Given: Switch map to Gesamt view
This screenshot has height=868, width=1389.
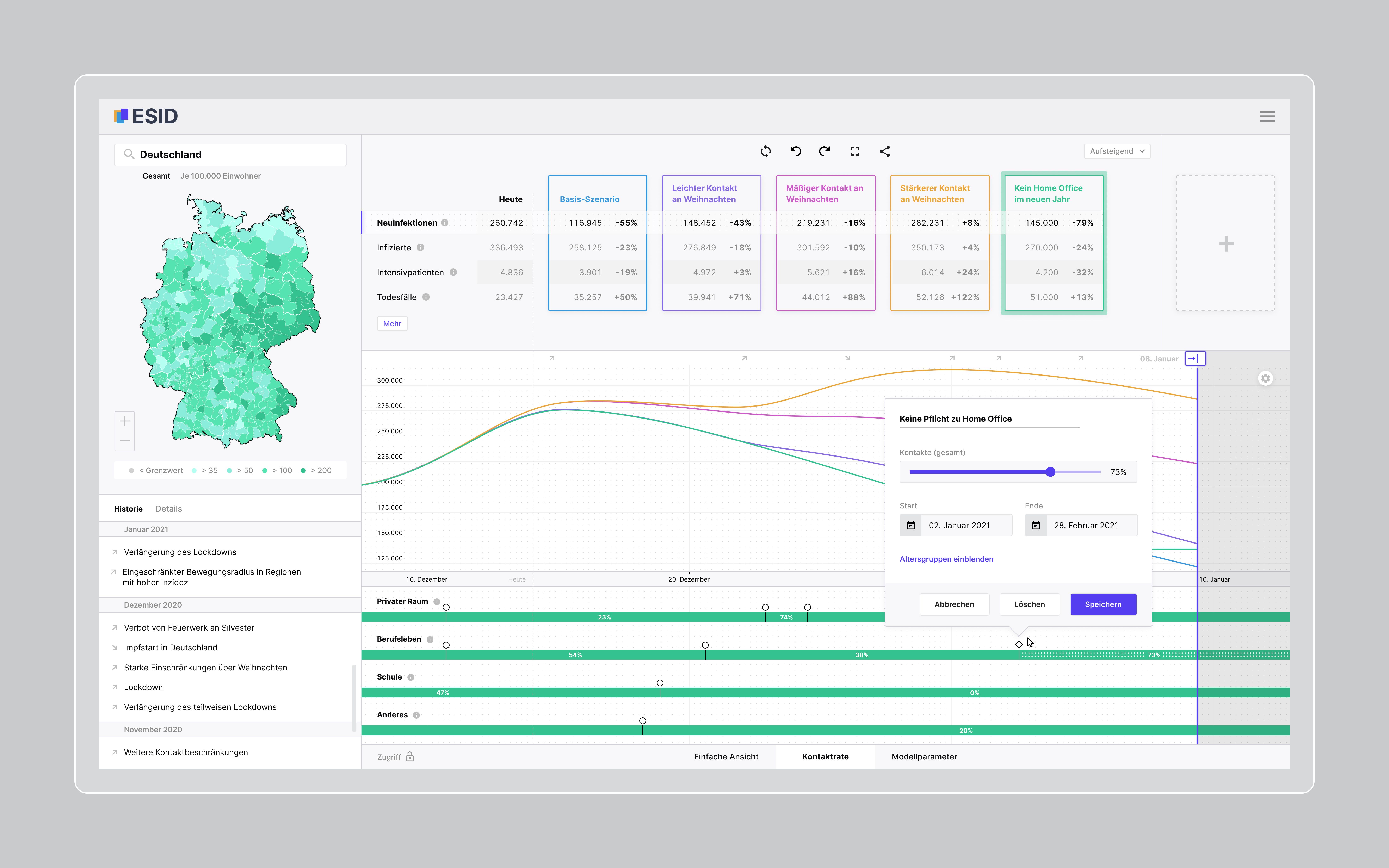Looking at the screenshot, I should 156,176.
